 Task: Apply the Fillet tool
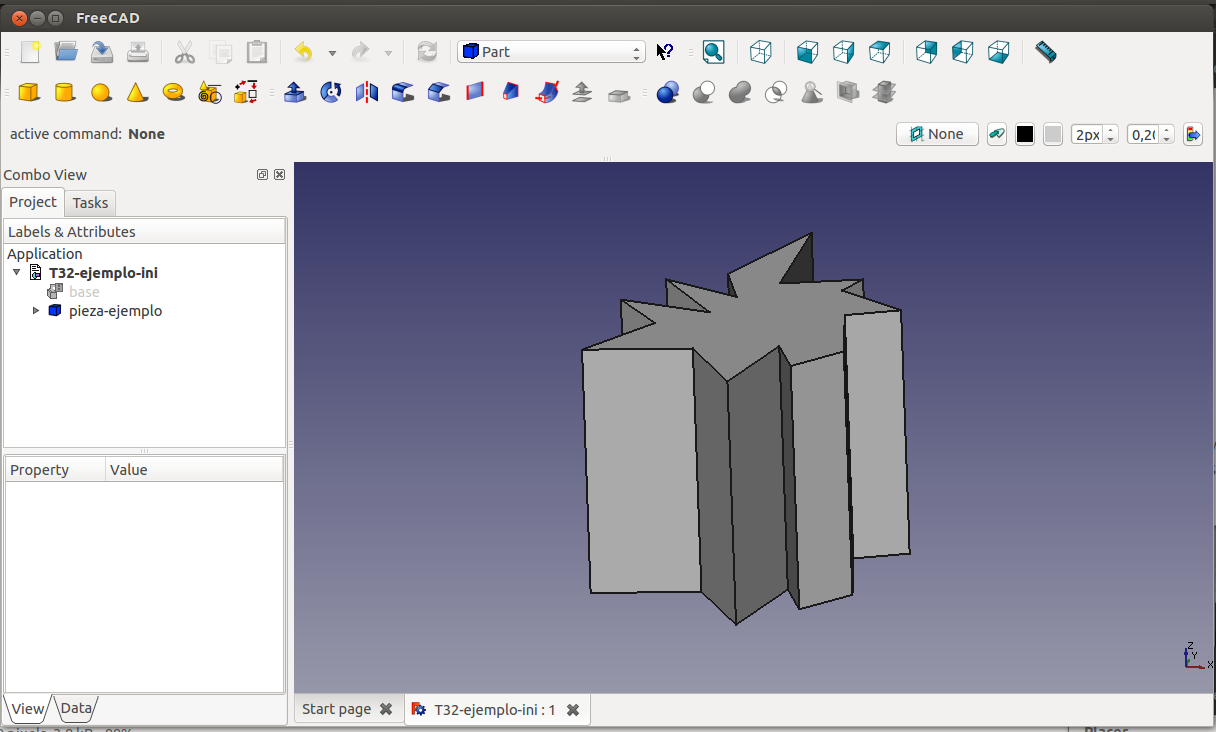(403, 93)
